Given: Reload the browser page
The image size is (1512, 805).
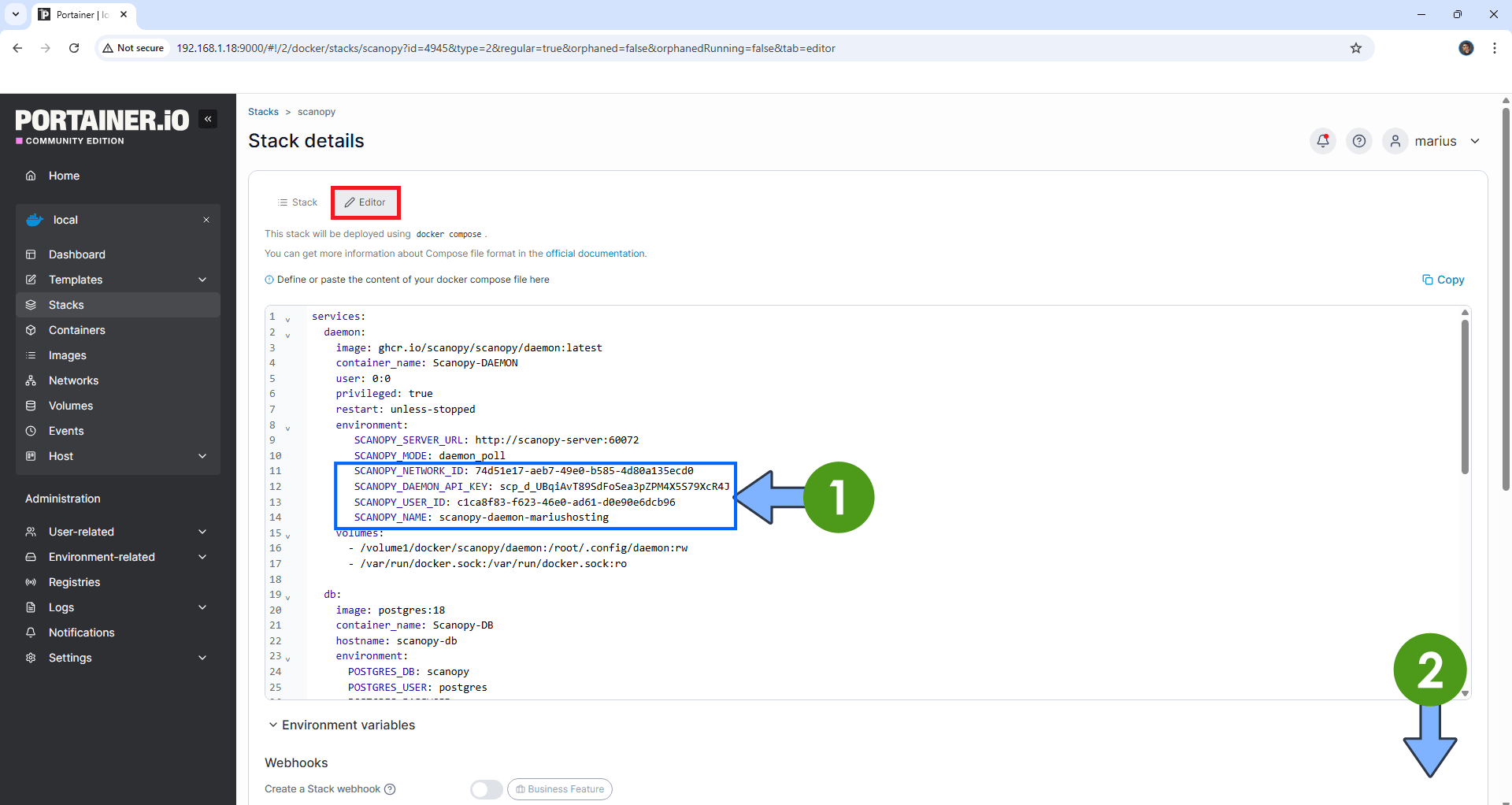Looking at the screenshot, I should (x=74, y=48).
